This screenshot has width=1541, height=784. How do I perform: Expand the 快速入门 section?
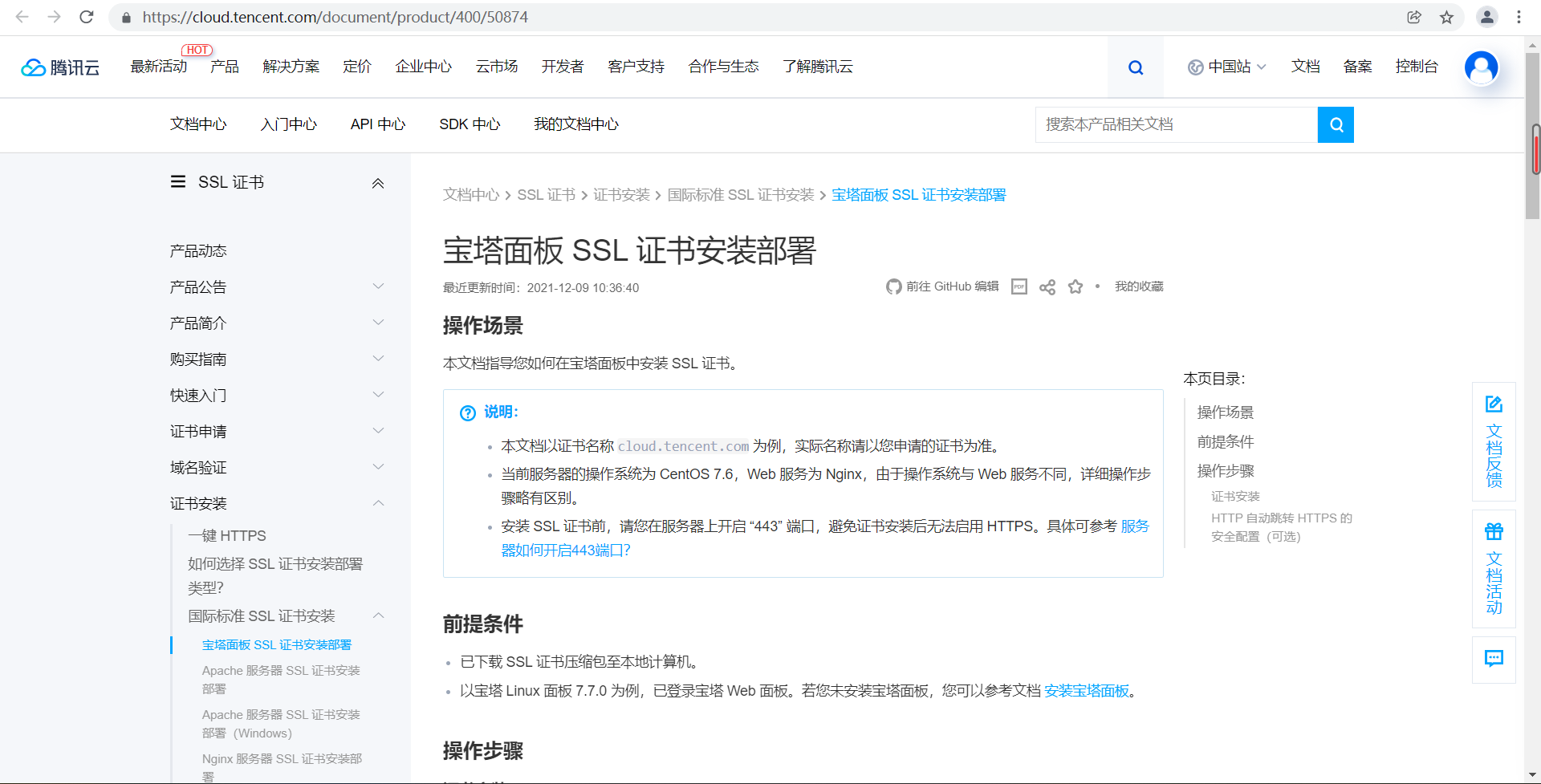pyautogui.click(x=379, y=395)
